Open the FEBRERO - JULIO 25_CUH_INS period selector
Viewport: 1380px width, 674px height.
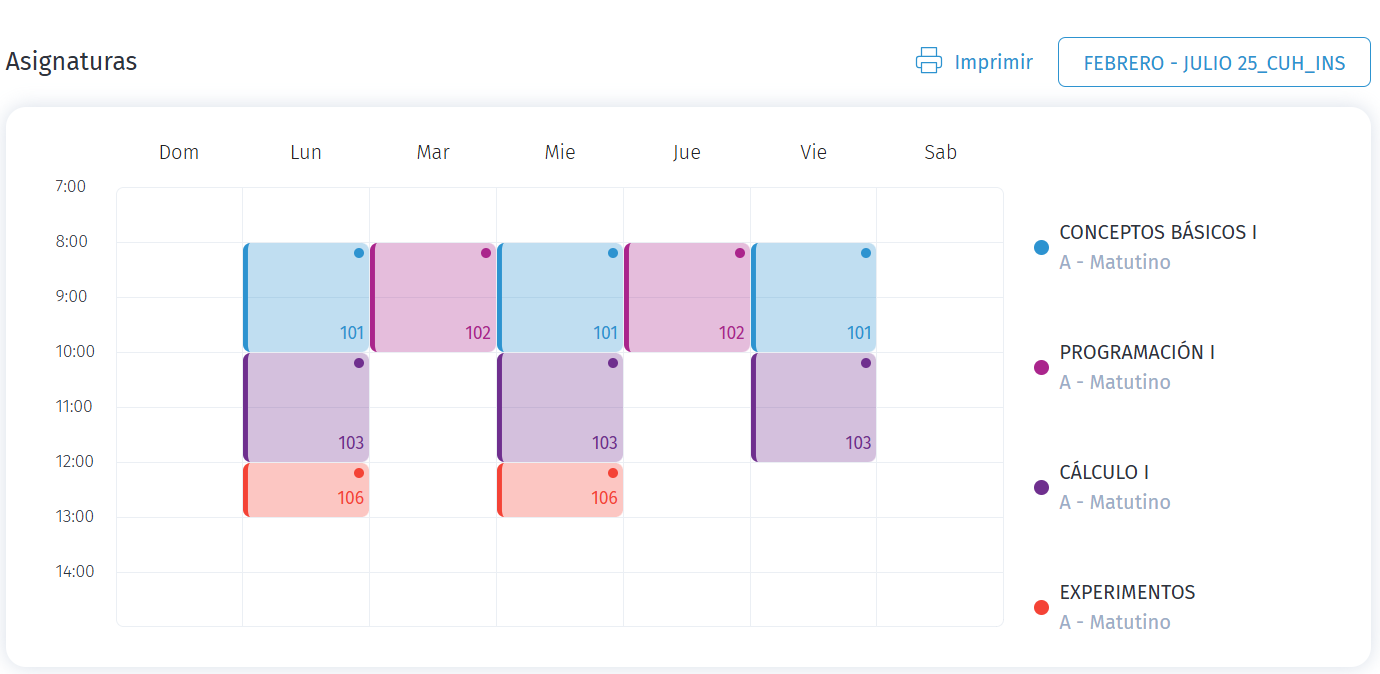1214,63
